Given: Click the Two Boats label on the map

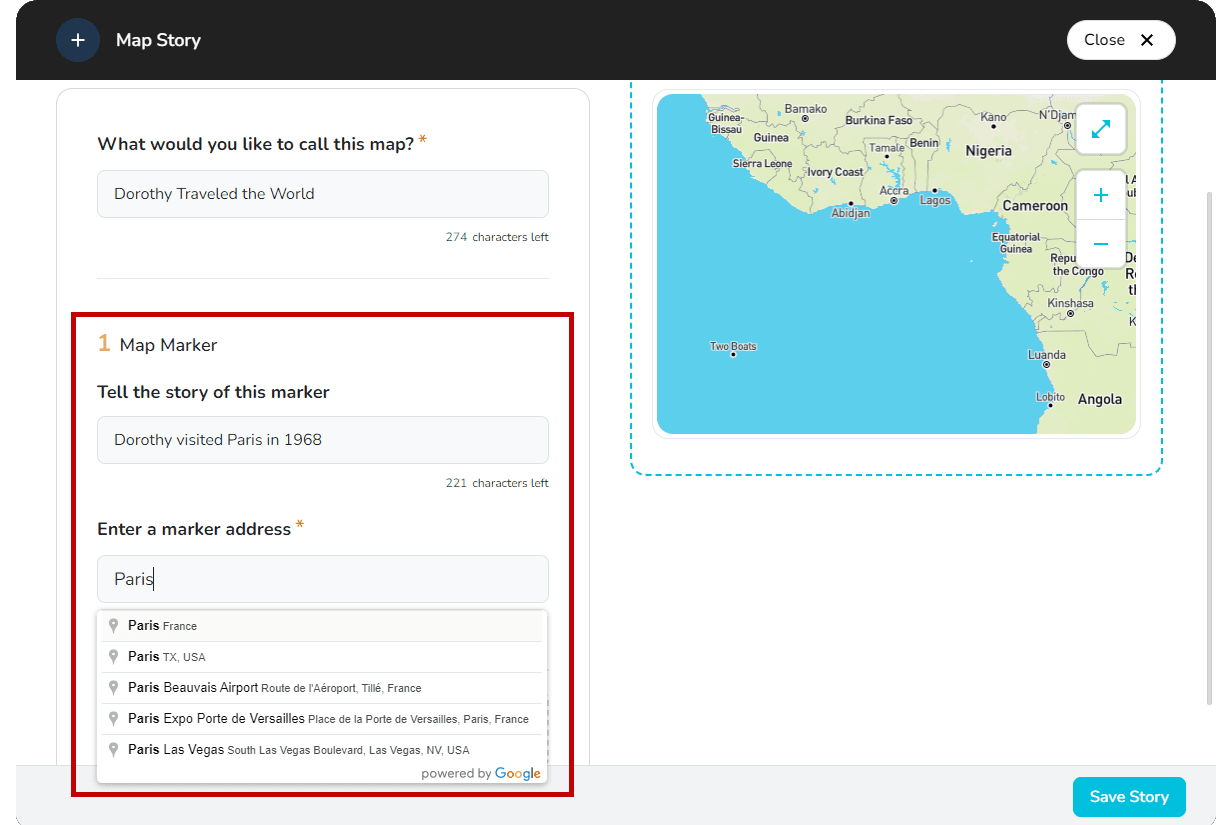Looking at the screenshot, I should 732,346.
